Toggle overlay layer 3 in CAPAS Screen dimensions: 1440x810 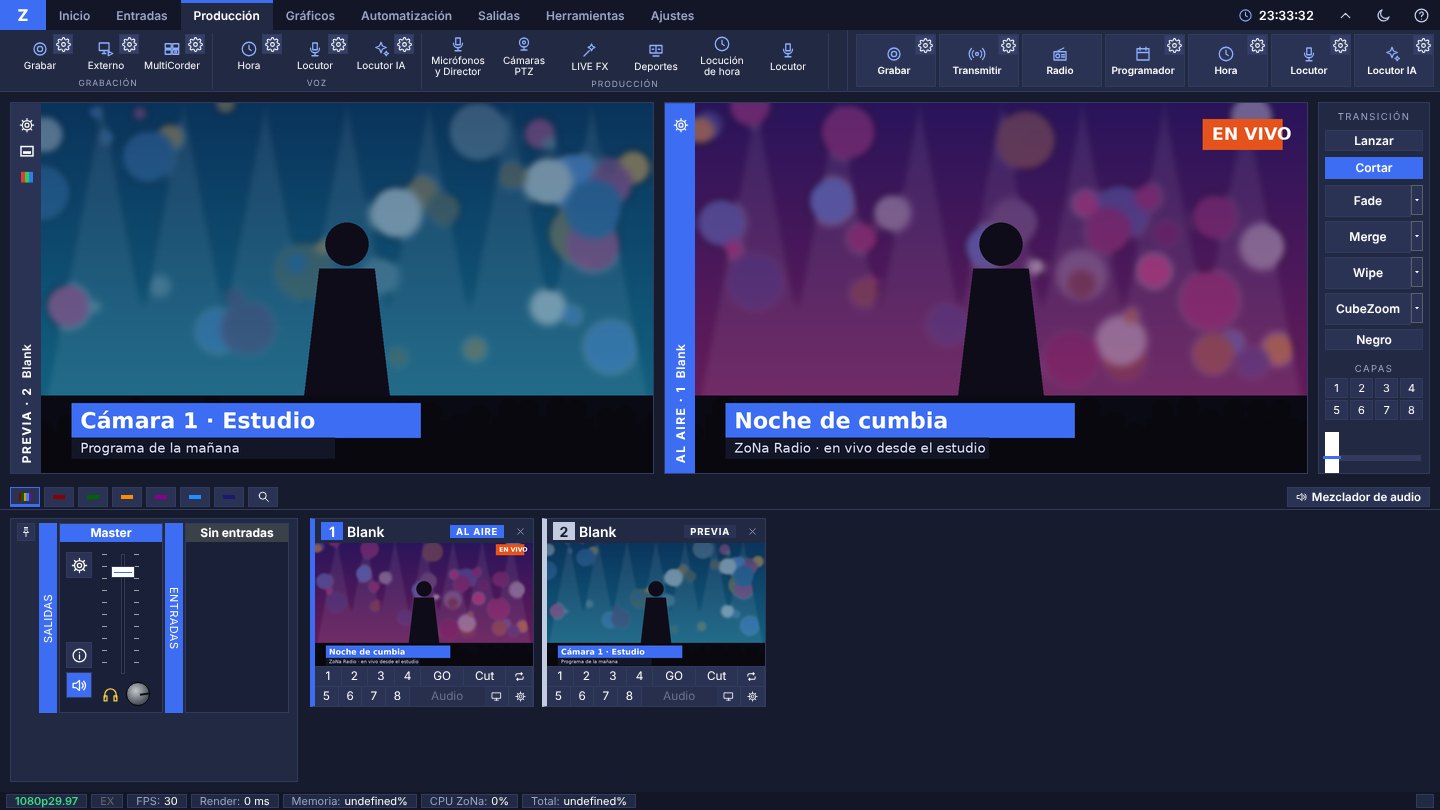coord(1386,388)
